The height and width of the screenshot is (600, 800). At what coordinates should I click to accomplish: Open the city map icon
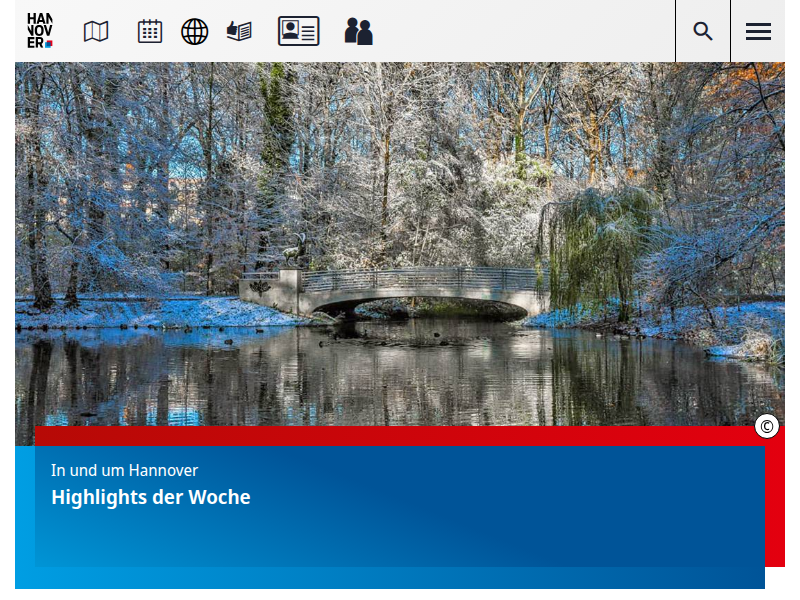[x=96, y=32]
